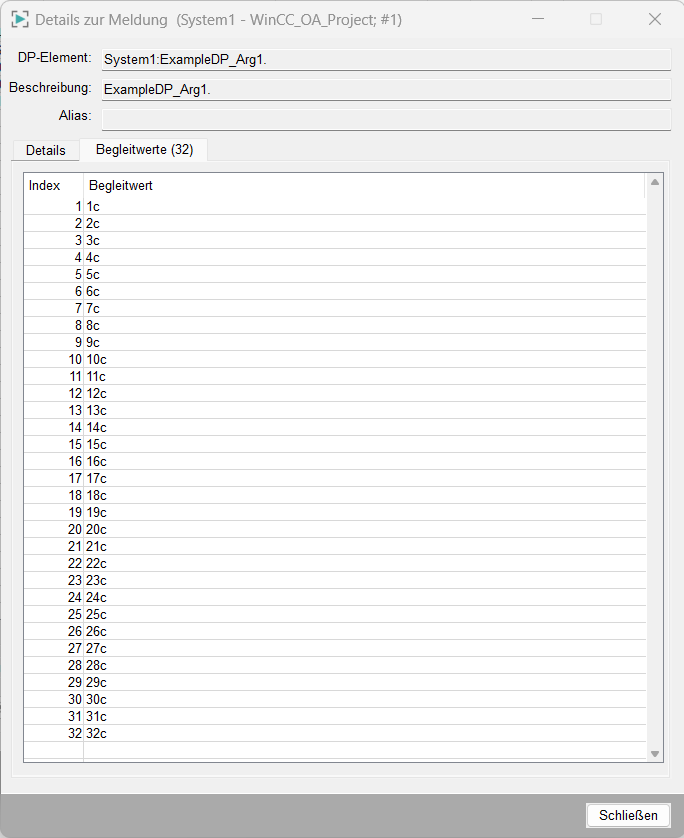This screenshot has width=684, height=838.
Task: Minimize the Details zur Meldung window
Action: 538,19
